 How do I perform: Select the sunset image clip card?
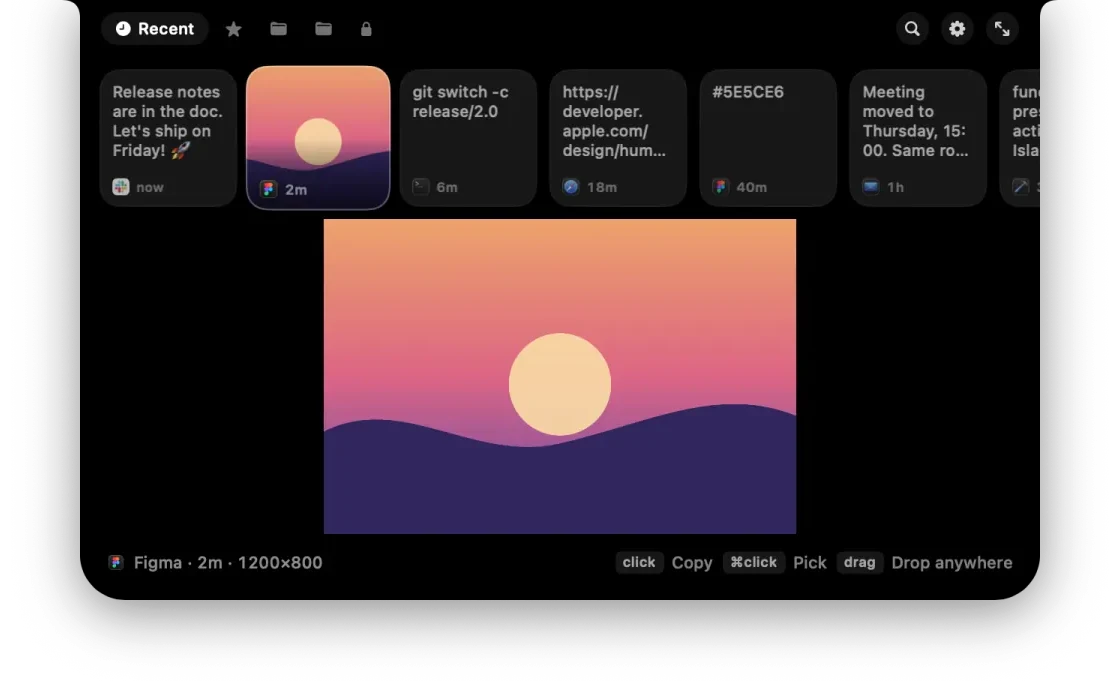318,138
